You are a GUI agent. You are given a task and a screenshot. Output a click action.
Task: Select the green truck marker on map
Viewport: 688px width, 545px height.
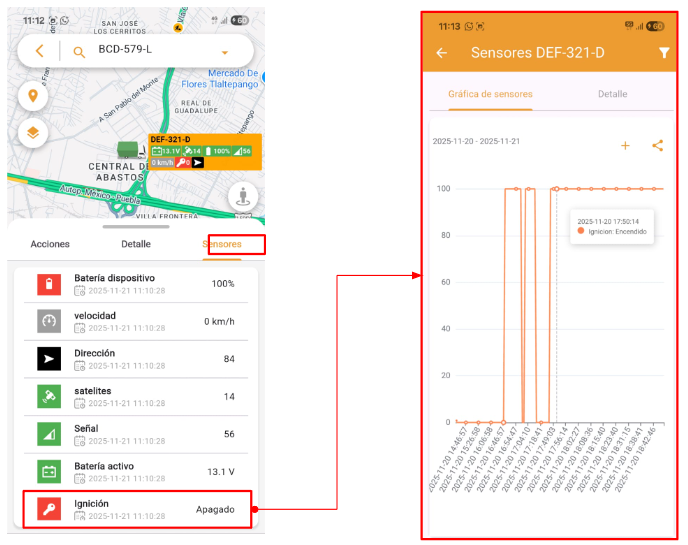(x=129, y=150)
